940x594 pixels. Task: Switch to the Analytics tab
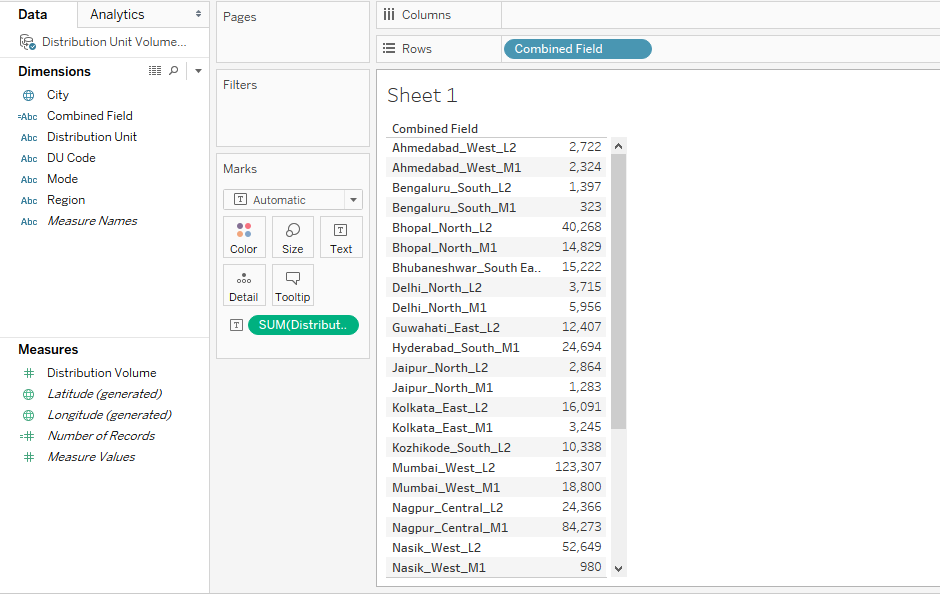click(x=118, y=14)
